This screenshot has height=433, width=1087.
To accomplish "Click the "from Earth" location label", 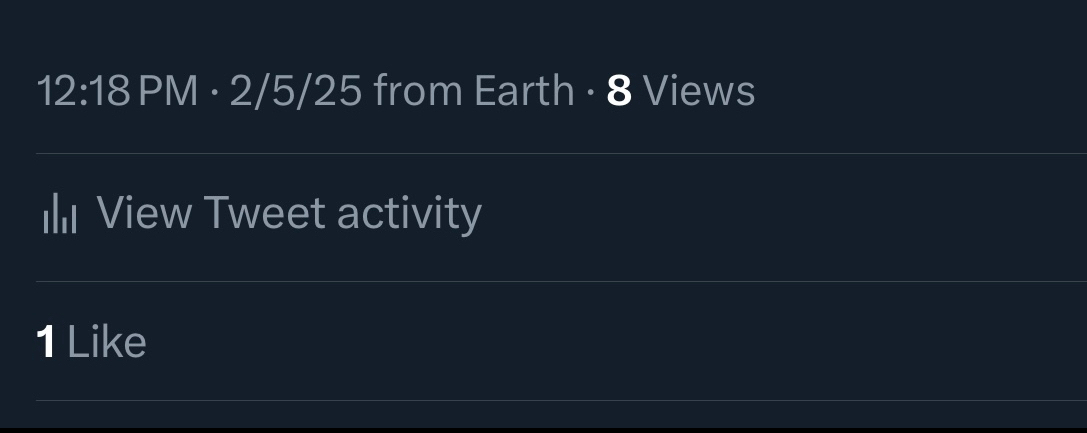I will click(473, 92).
